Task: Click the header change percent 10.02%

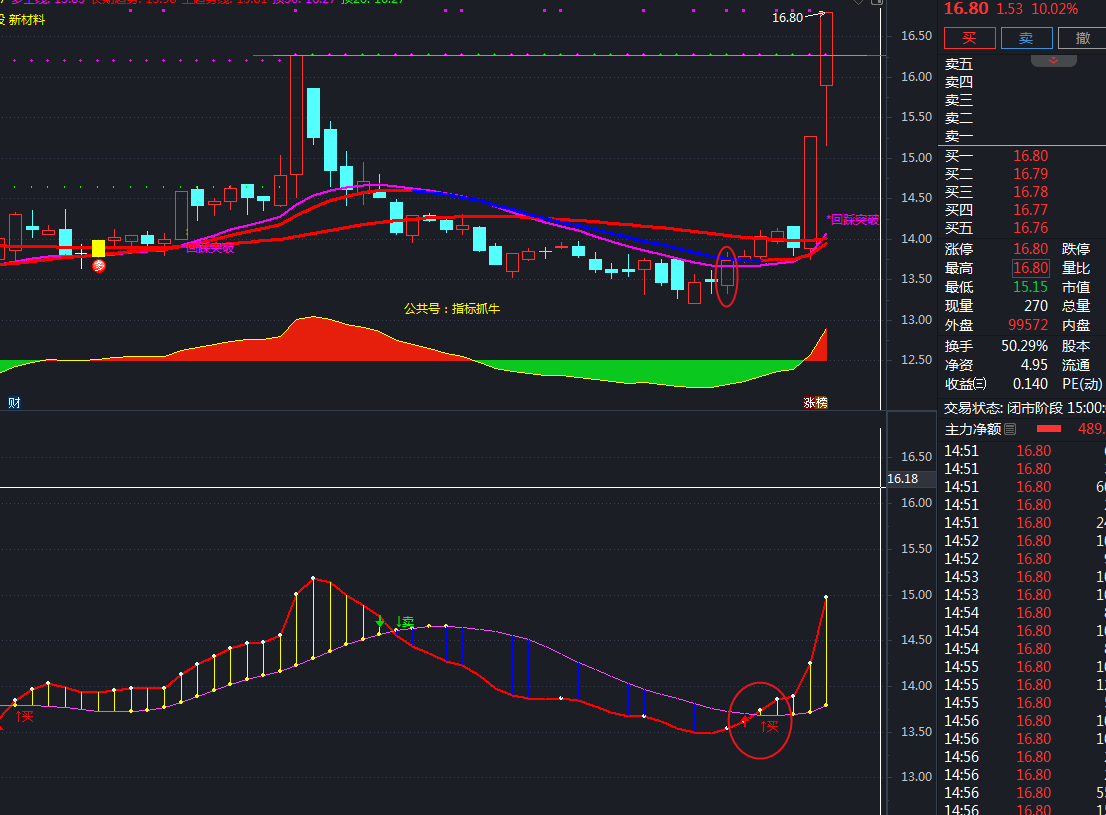Action: pyautogui.click(x=1054, y=9)
